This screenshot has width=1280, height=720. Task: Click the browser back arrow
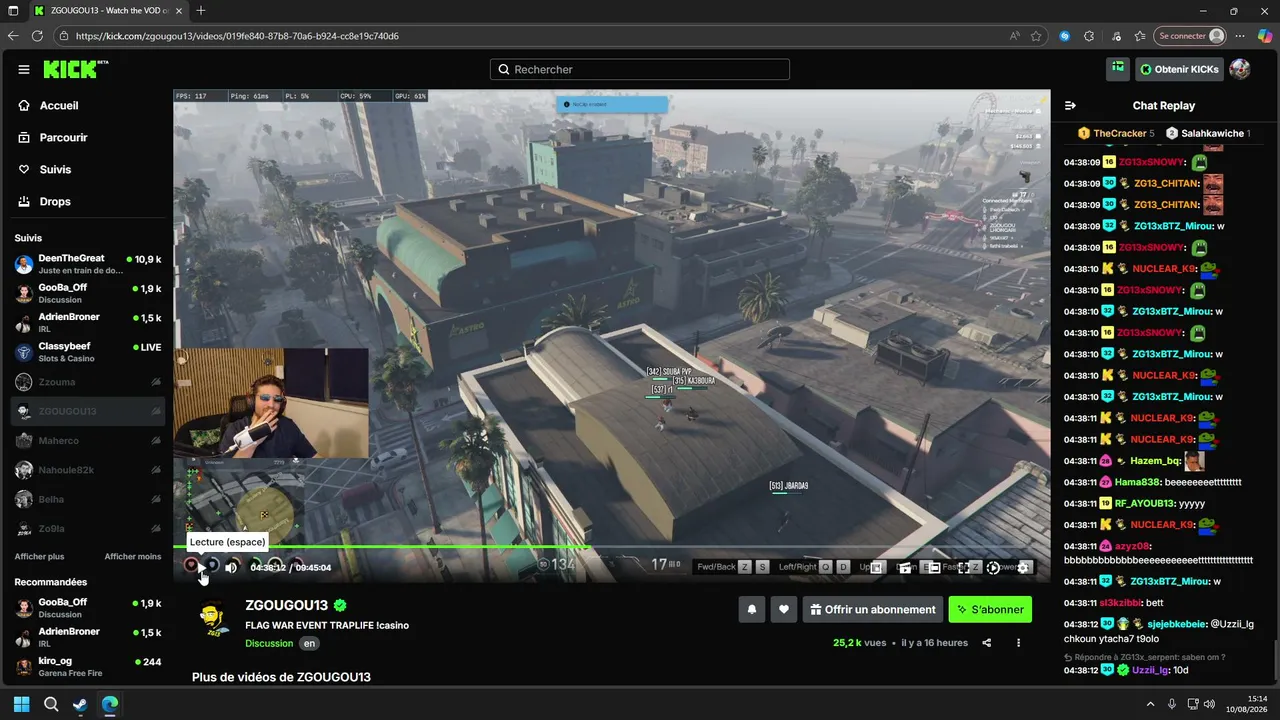tap(14, 36)
